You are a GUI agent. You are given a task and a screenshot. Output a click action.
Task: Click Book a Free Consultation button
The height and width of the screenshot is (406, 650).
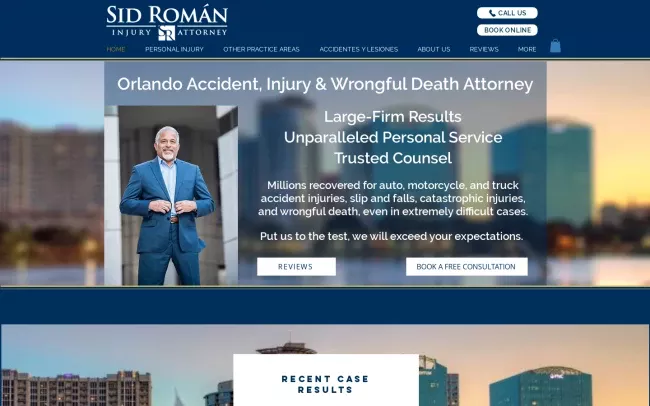coord(467,267)
